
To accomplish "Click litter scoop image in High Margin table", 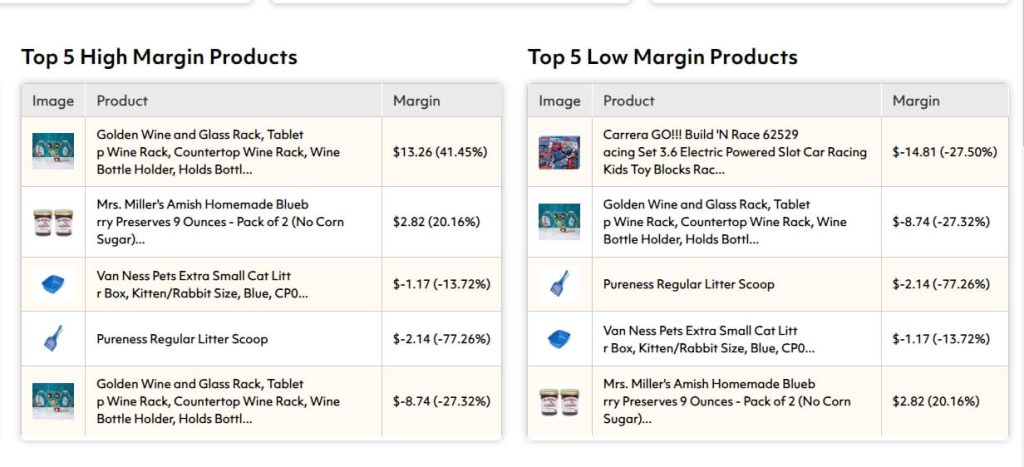I will (53, 339).
